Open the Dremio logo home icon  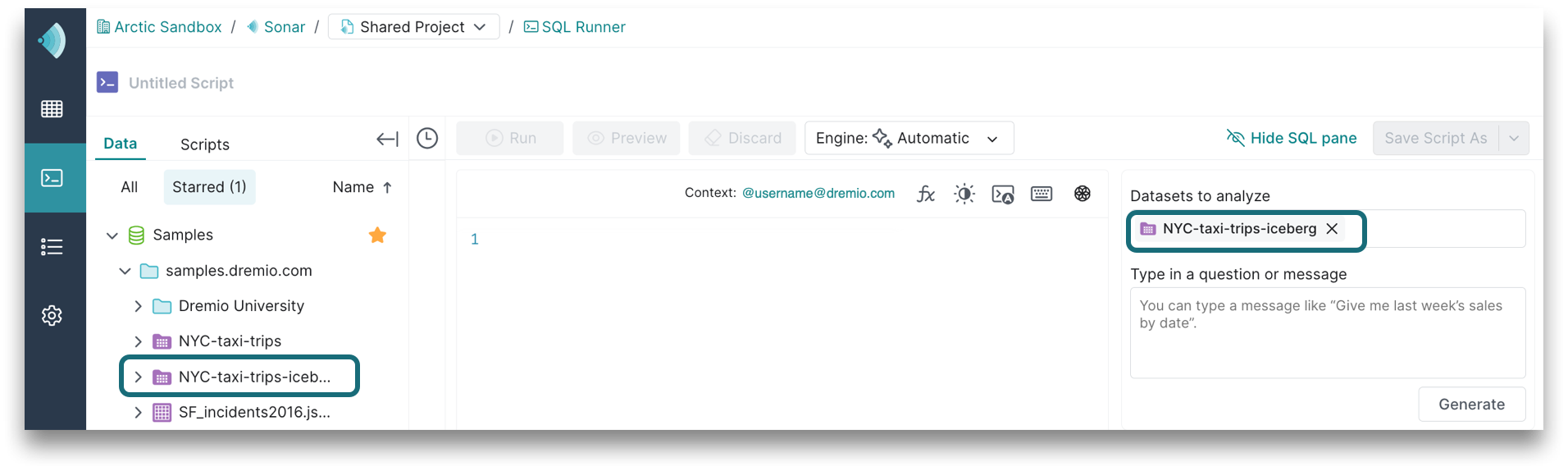[x=52, y=40]
